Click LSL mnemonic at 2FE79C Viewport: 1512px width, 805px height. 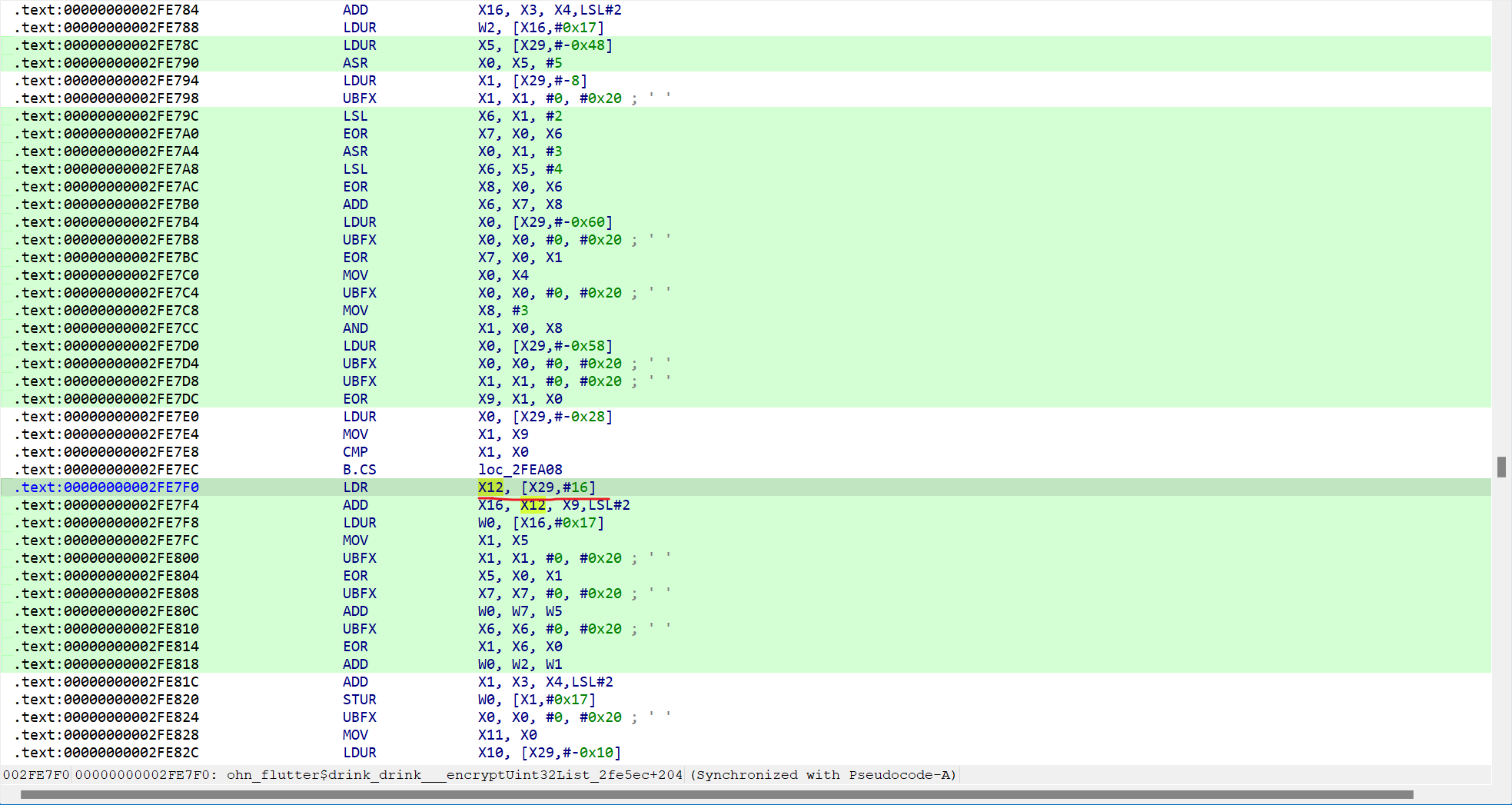355,116
